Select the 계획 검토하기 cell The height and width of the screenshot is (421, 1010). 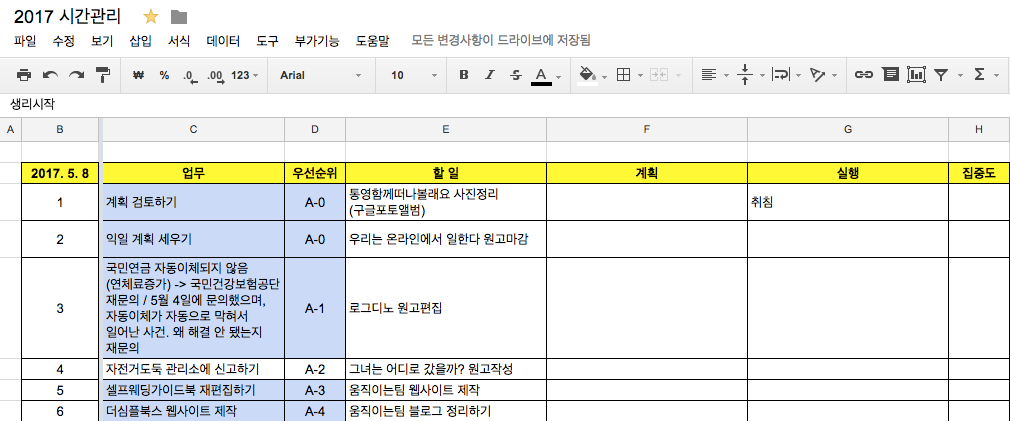click(193, 202)
